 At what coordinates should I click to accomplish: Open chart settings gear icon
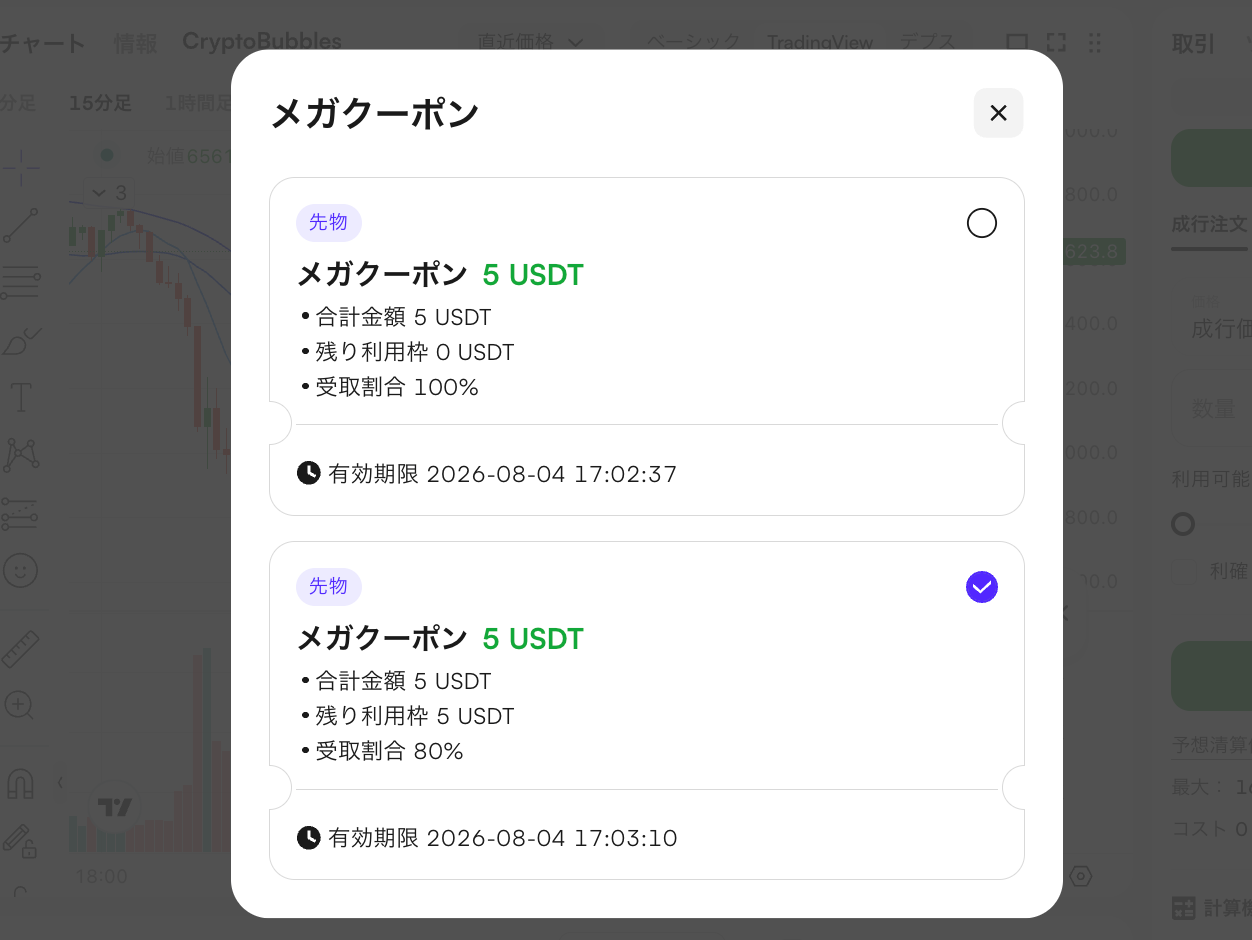coord(1080,877)
